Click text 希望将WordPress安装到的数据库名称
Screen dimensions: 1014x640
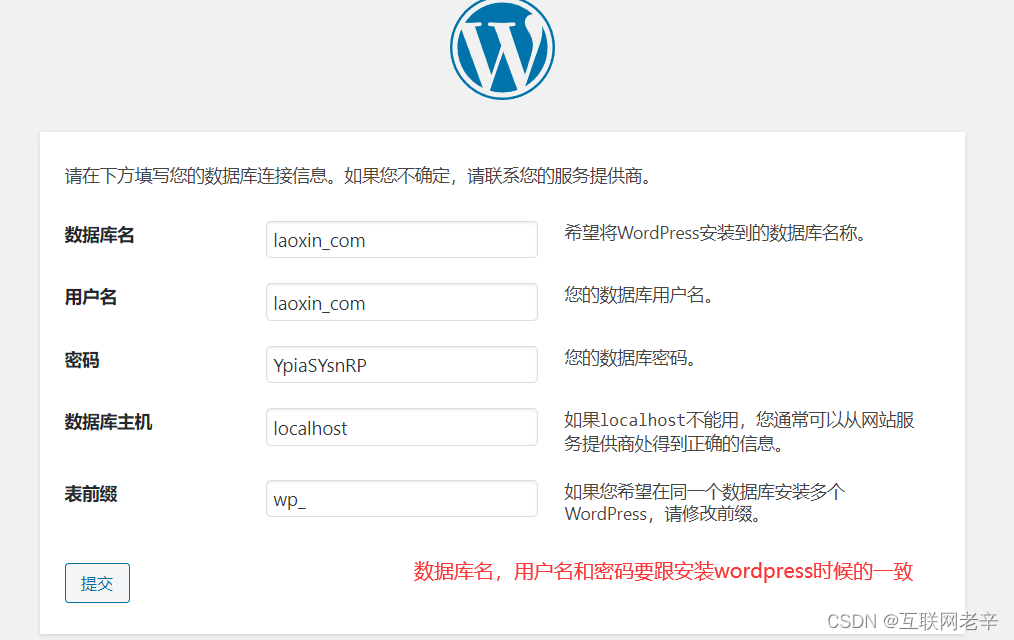point(715,233)
